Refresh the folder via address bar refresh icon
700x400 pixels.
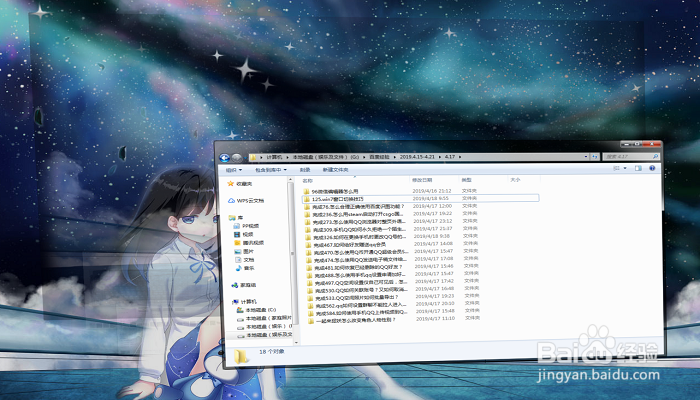coord(595,157)
